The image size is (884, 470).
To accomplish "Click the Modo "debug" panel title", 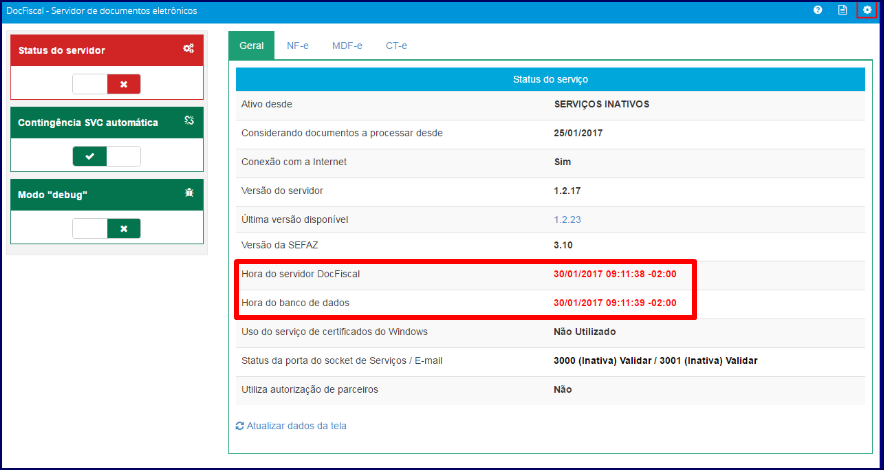I will [x=53, y=194].
